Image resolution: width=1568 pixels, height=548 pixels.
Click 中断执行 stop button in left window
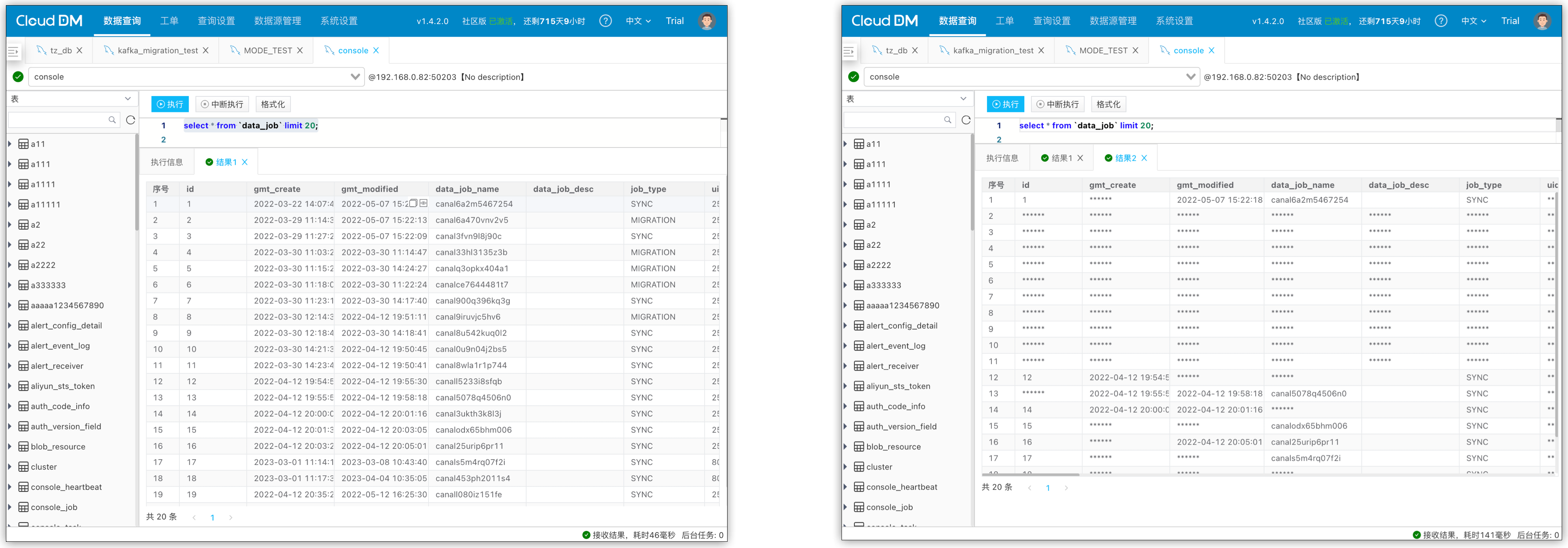click(222, 104)
